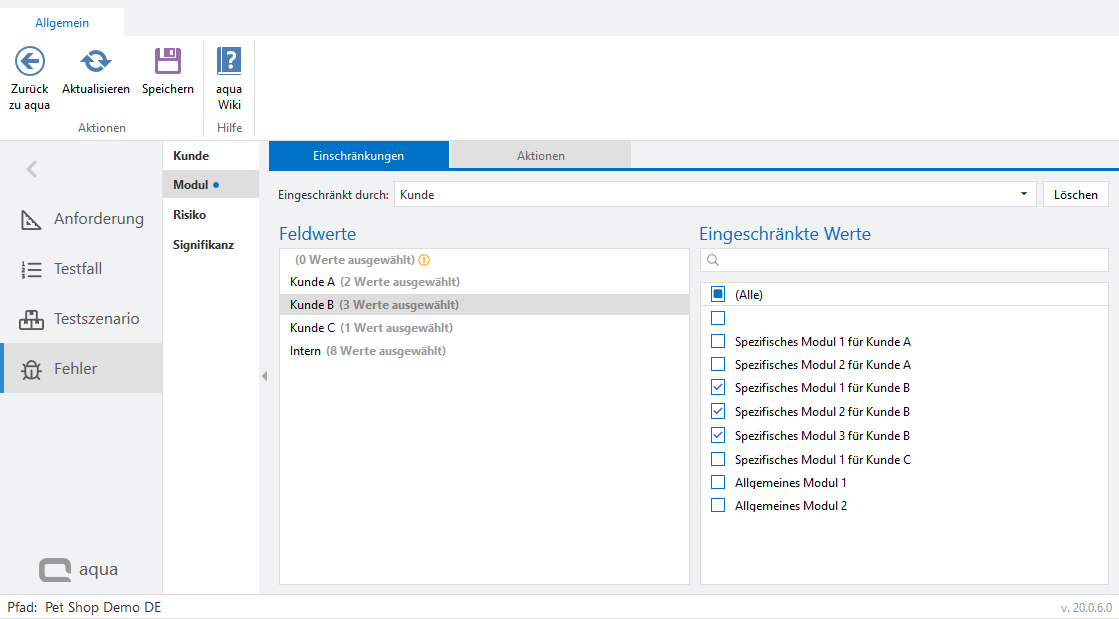The image size is (1119, 619).
Task: Open the Allgemein ribbon tab
Action: click(62, 22)
